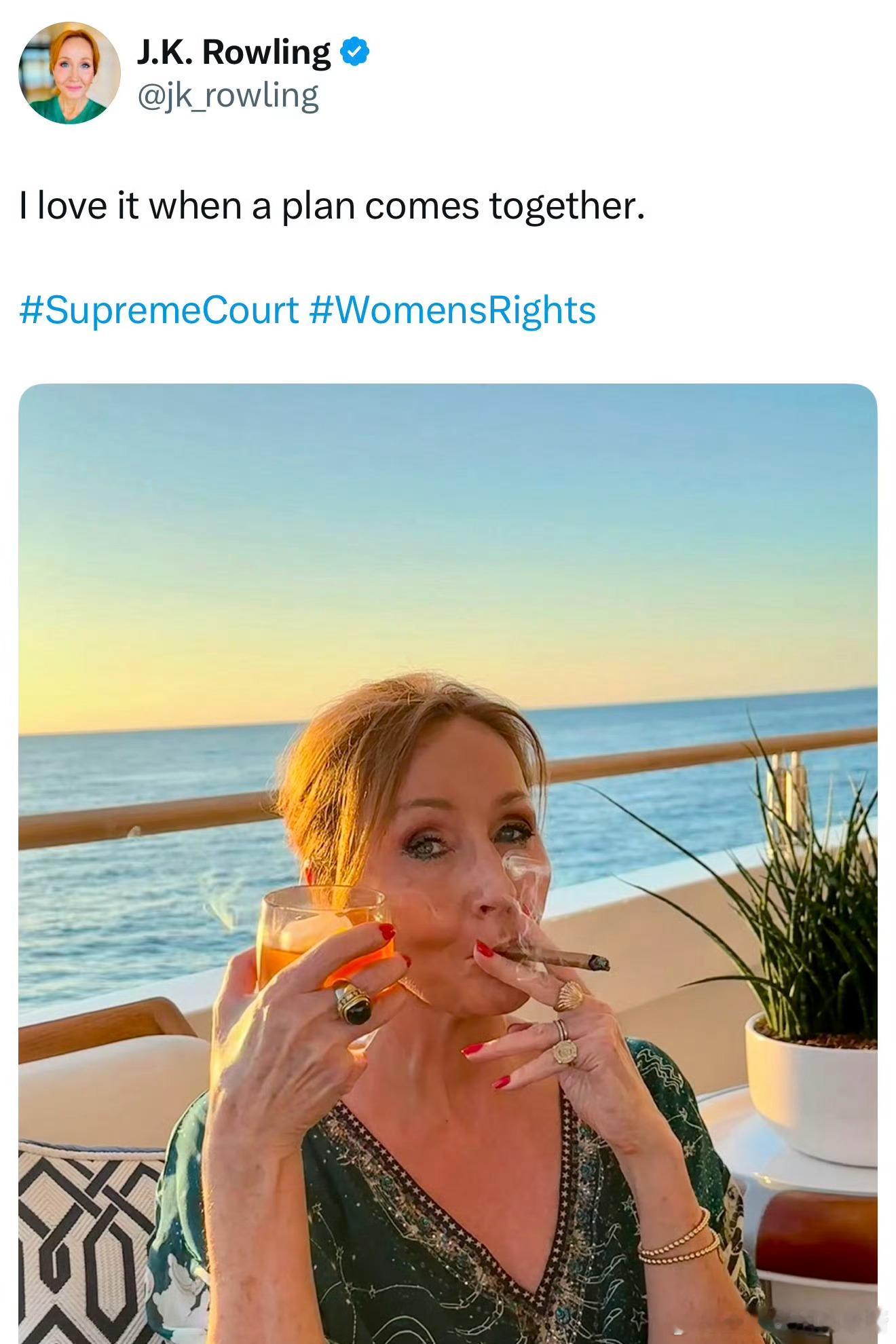Open the round profile avatar
This screenshot has width=896, height=1344.
pos(69,73)
